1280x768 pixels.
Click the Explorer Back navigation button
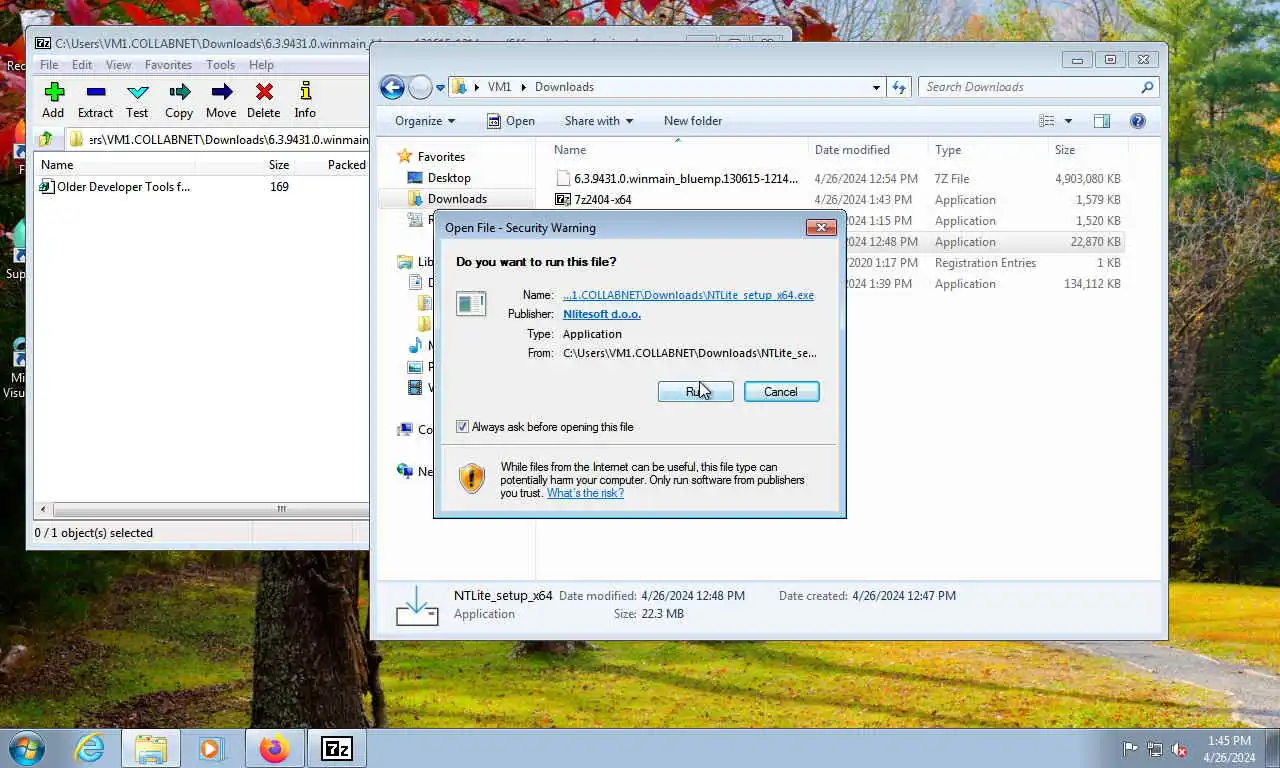(392, 88)
